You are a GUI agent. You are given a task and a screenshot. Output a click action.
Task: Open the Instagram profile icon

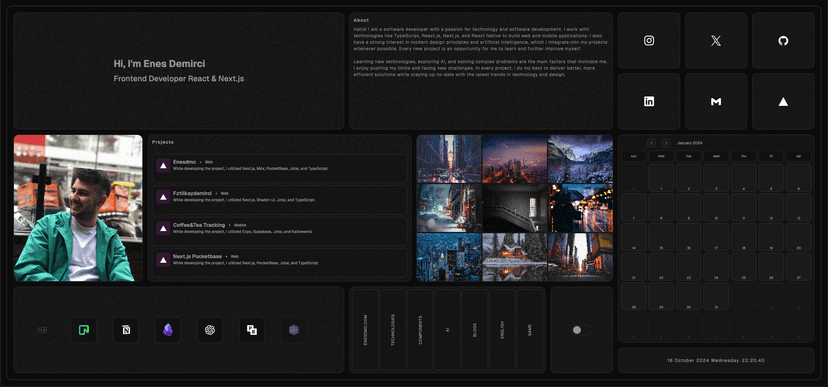pos(649,41)
